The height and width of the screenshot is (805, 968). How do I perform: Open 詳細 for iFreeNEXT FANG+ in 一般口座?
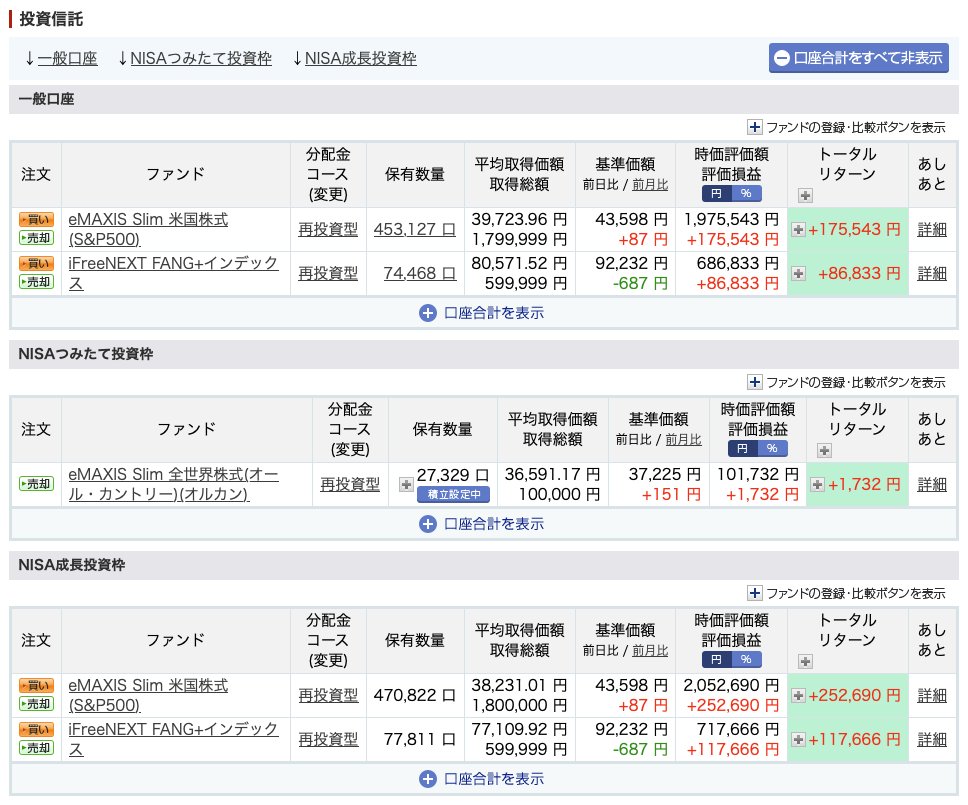[932, 273]
